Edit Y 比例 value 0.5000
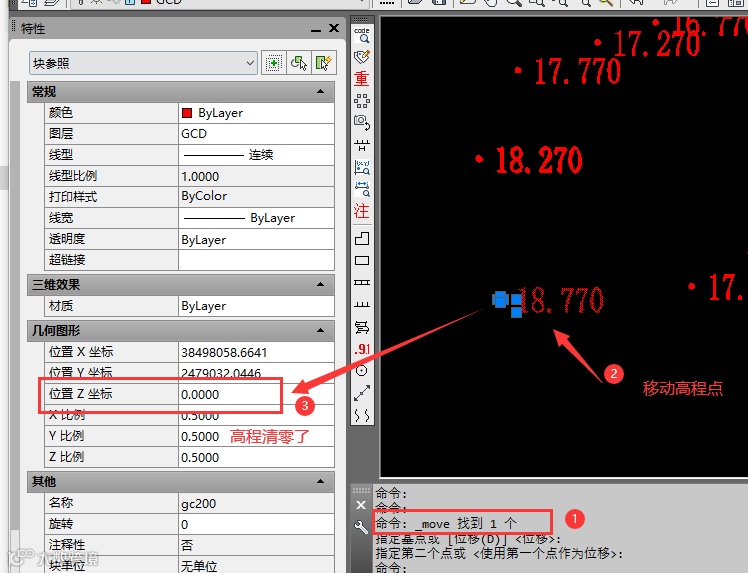 point(256,436)
